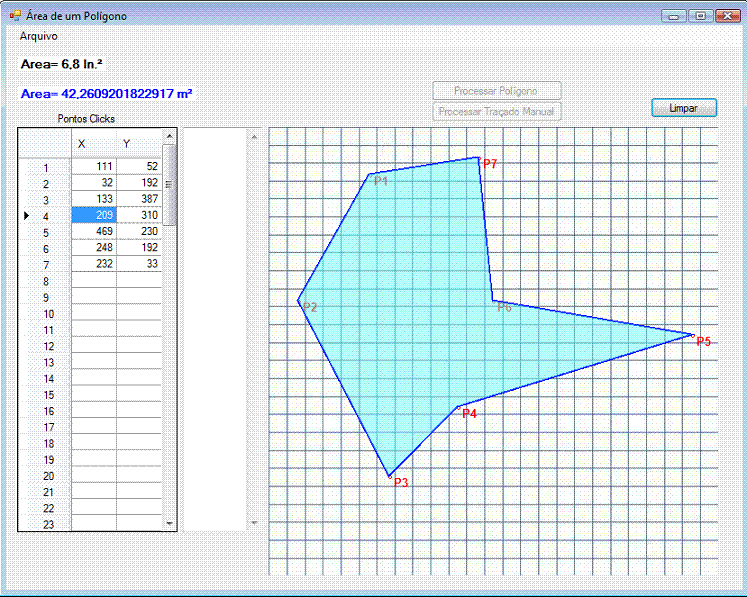Select X cell with value 469

point(94,231)
